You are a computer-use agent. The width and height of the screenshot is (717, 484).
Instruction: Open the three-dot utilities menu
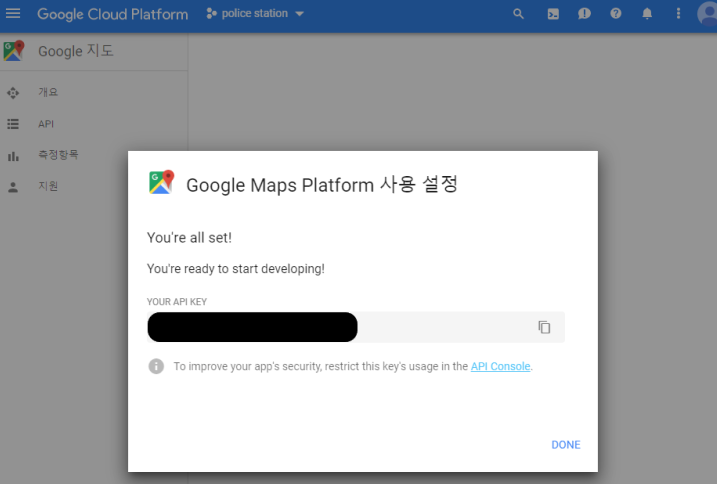pos(678,14)
